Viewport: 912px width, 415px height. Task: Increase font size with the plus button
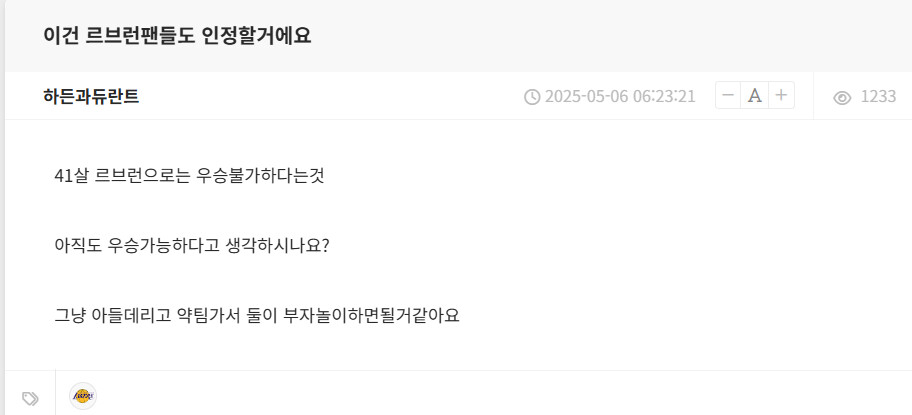(781, 96)
